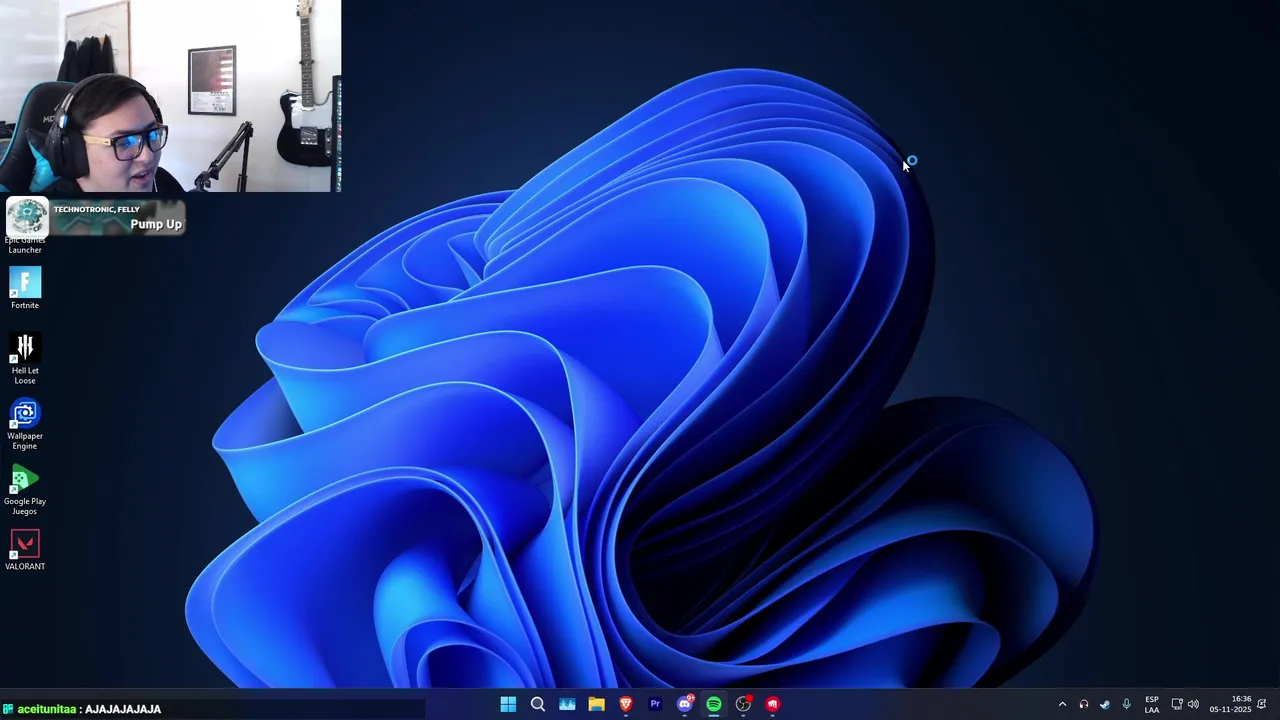Screen dimensions: 1280x720
Task: Switch to Spotify in the taskbar
Action: click(714, 704)
